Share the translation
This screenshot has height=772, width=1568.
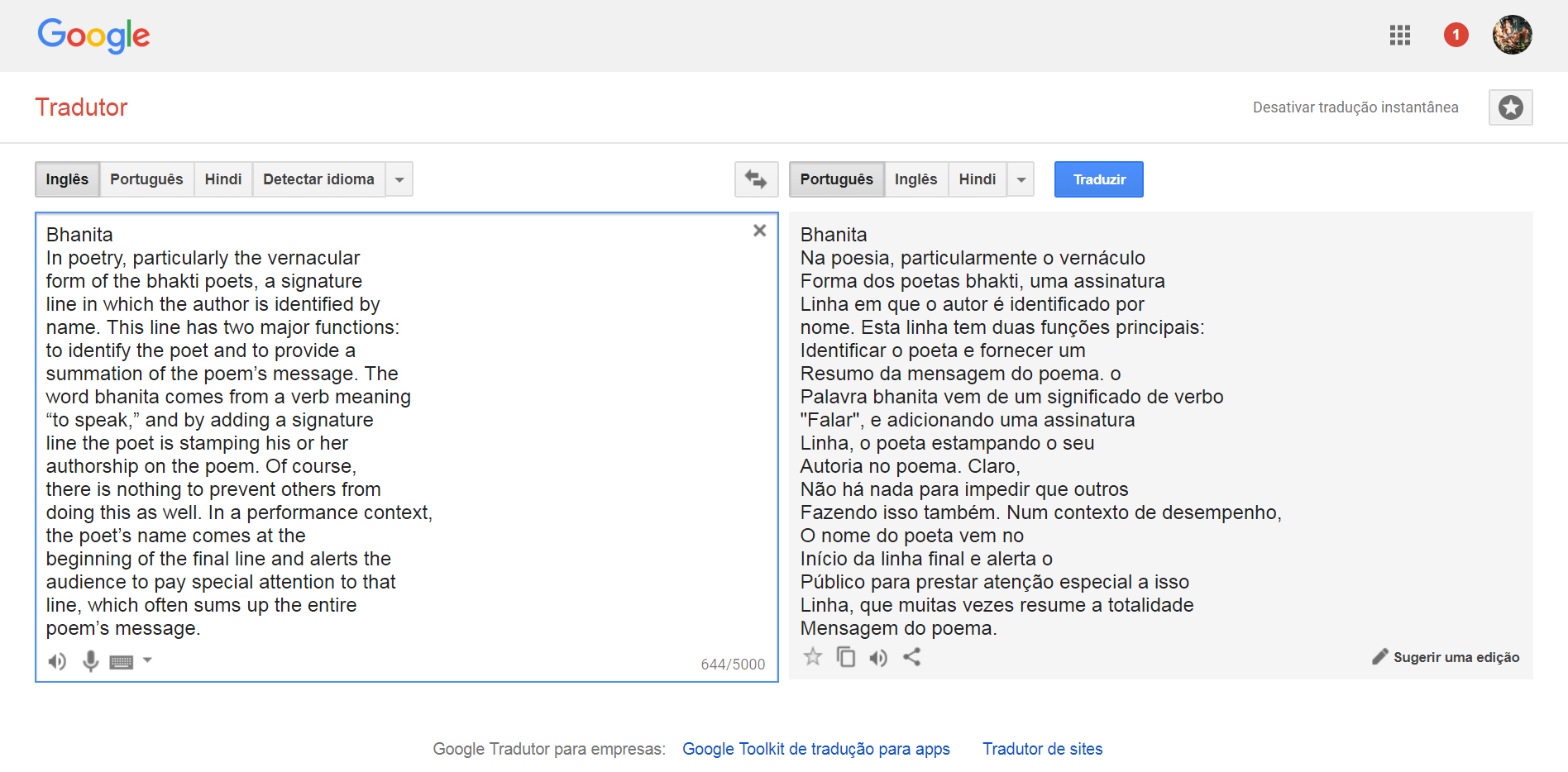[x=911, y=657]
